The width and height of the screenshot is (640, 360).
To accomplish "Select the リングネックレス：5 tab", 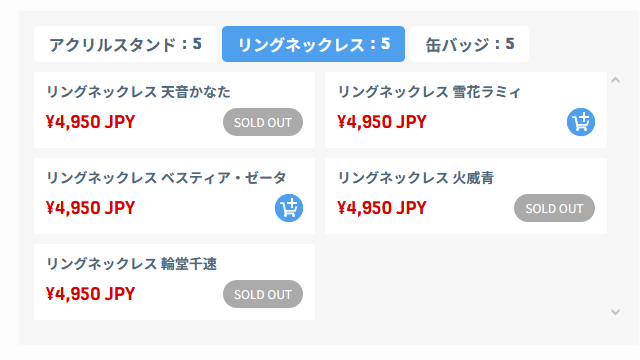I will click(313, 44).
